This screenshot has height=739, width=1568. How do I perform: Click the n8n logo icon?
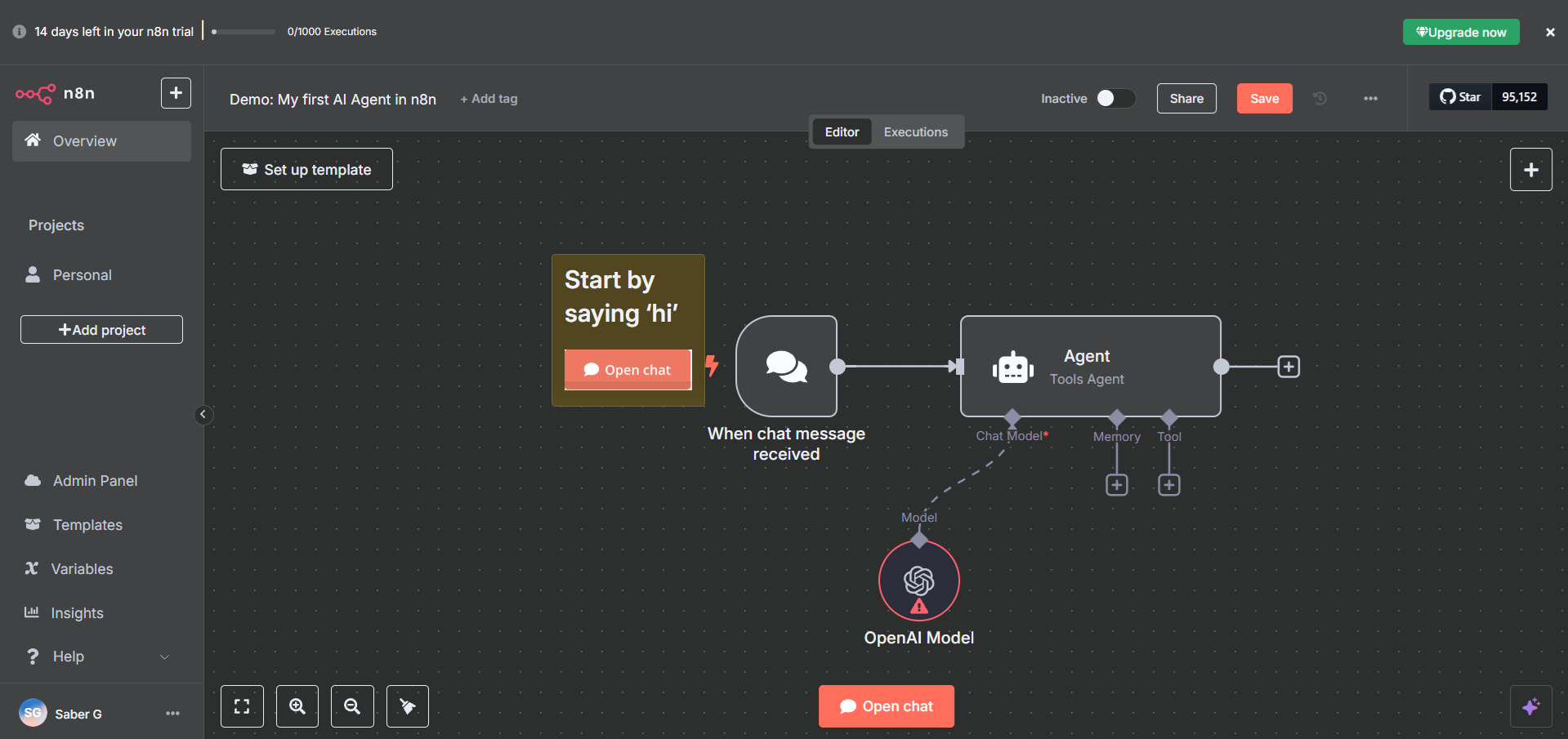pos(35,93)
